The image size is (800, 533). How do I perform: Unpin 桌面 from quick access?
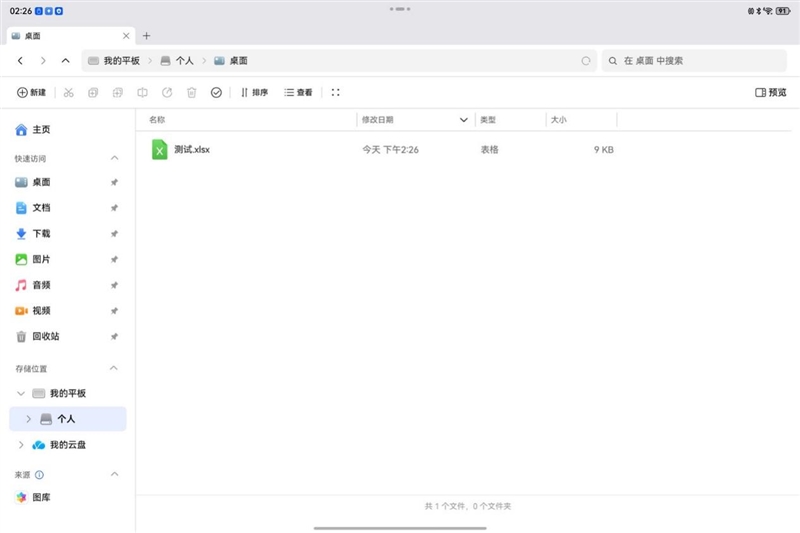[x=114, y=183]
